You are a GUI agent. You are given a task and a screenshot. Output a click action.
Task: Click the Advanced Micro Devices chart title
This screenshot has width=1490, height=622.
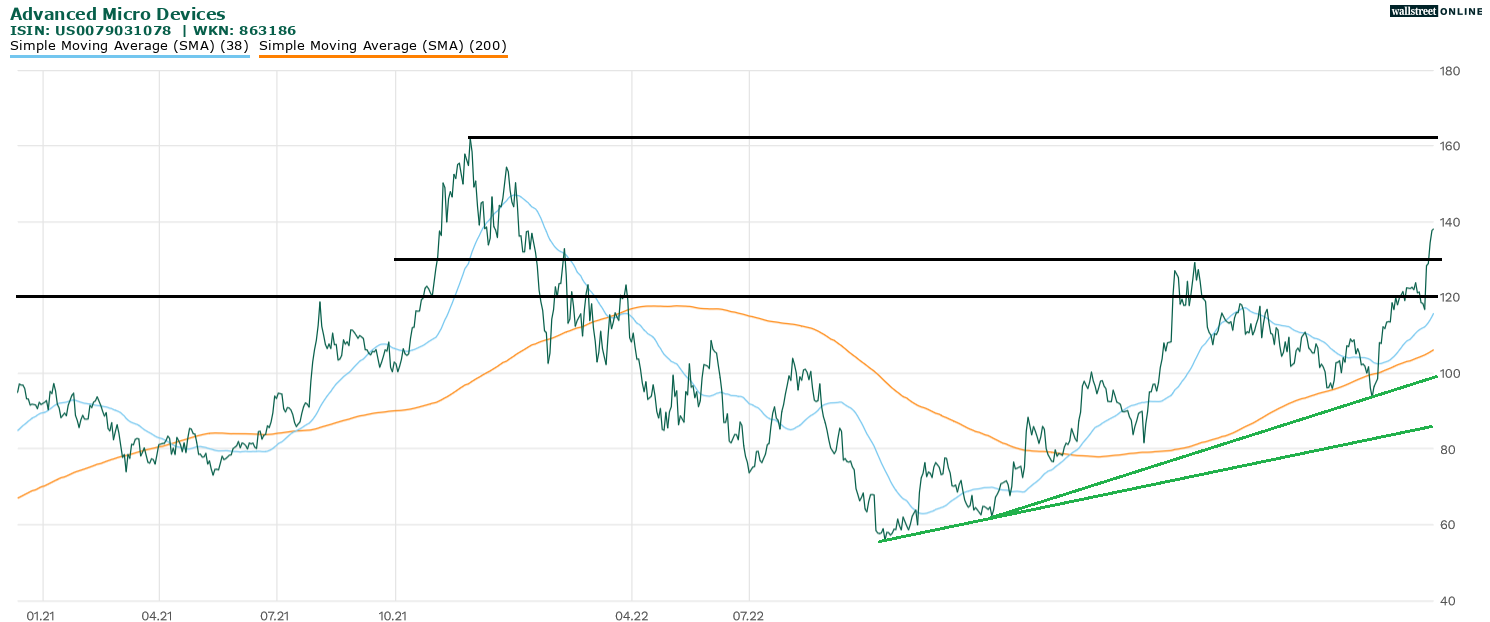click(x=118, y=14)
